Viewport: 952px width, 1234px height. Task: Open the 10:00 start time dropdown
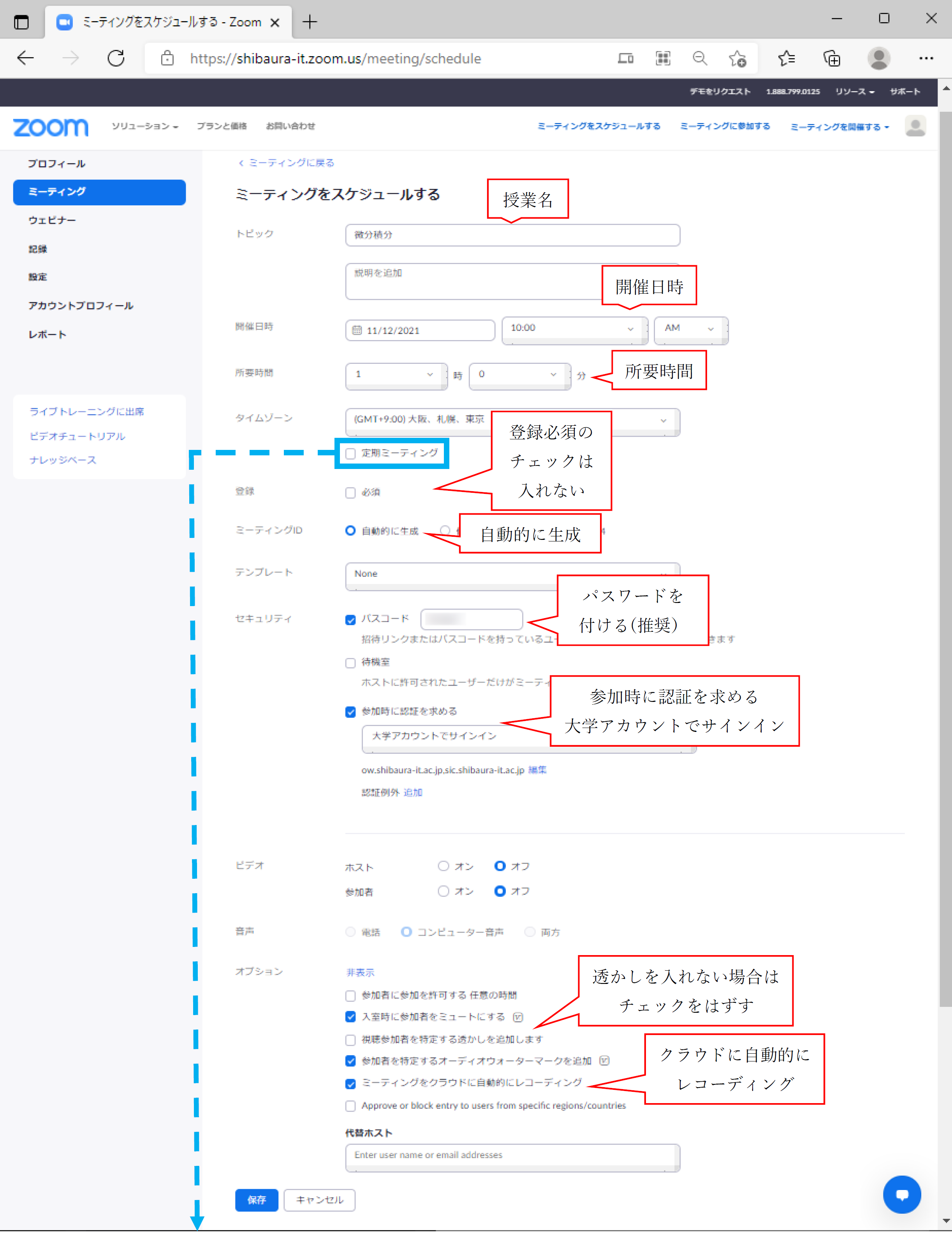point(574,330)
